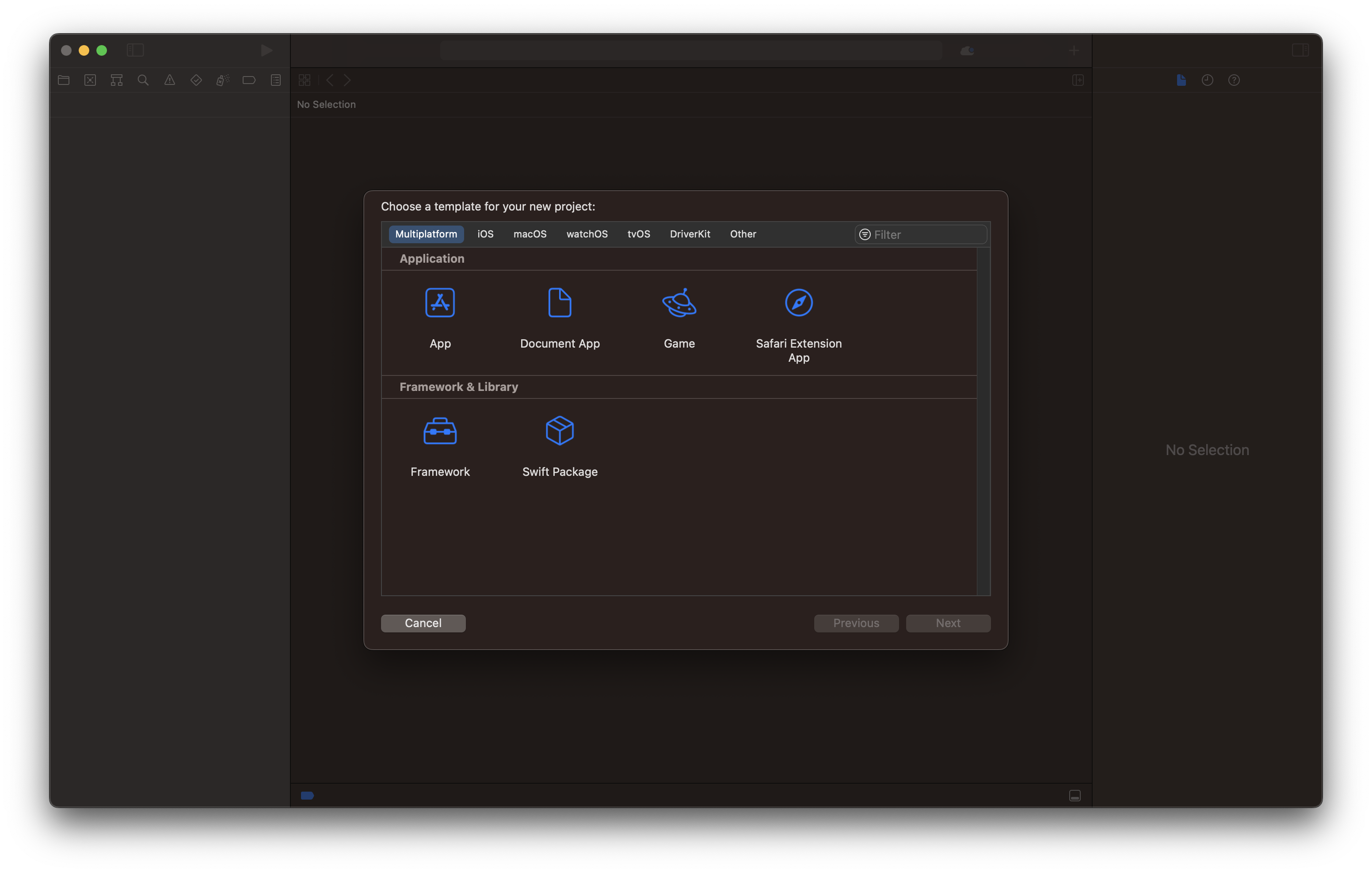Cancel the new project dialog
Screen dimensions: 1372x873
(x=423, y=623)
